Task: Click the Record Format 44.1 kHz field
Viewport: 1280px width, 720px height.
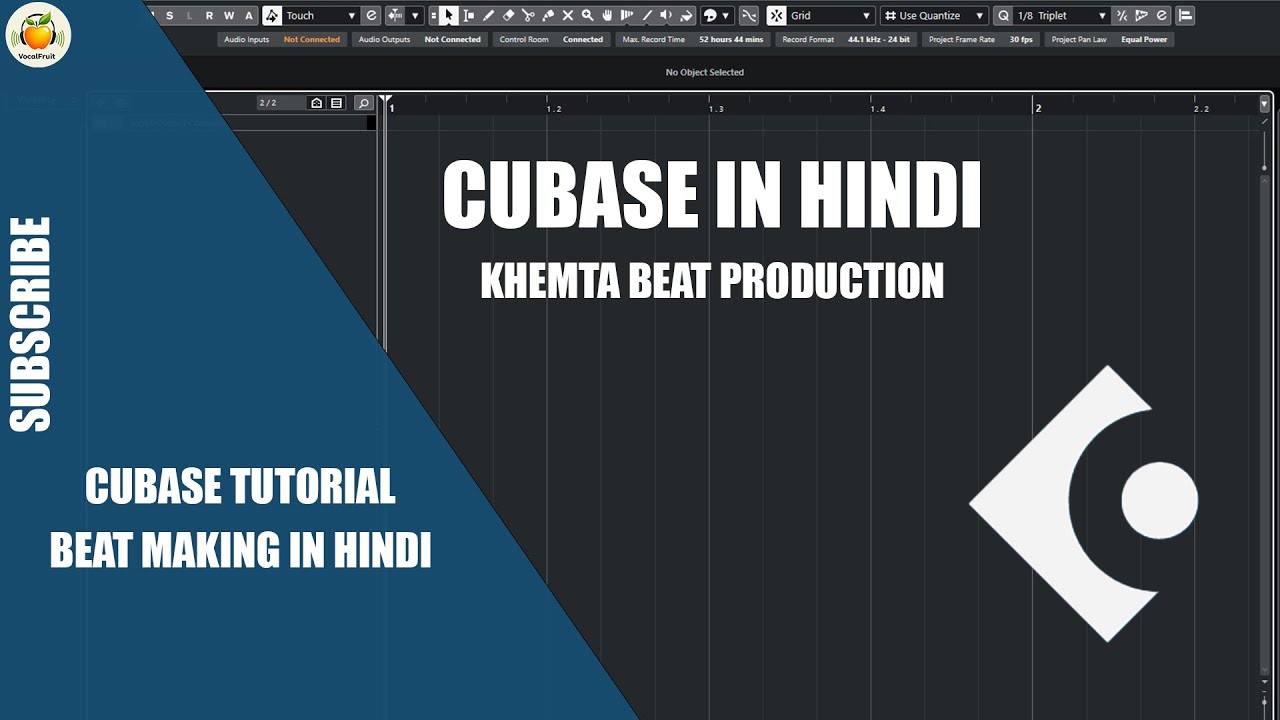Action: [846, 39]
